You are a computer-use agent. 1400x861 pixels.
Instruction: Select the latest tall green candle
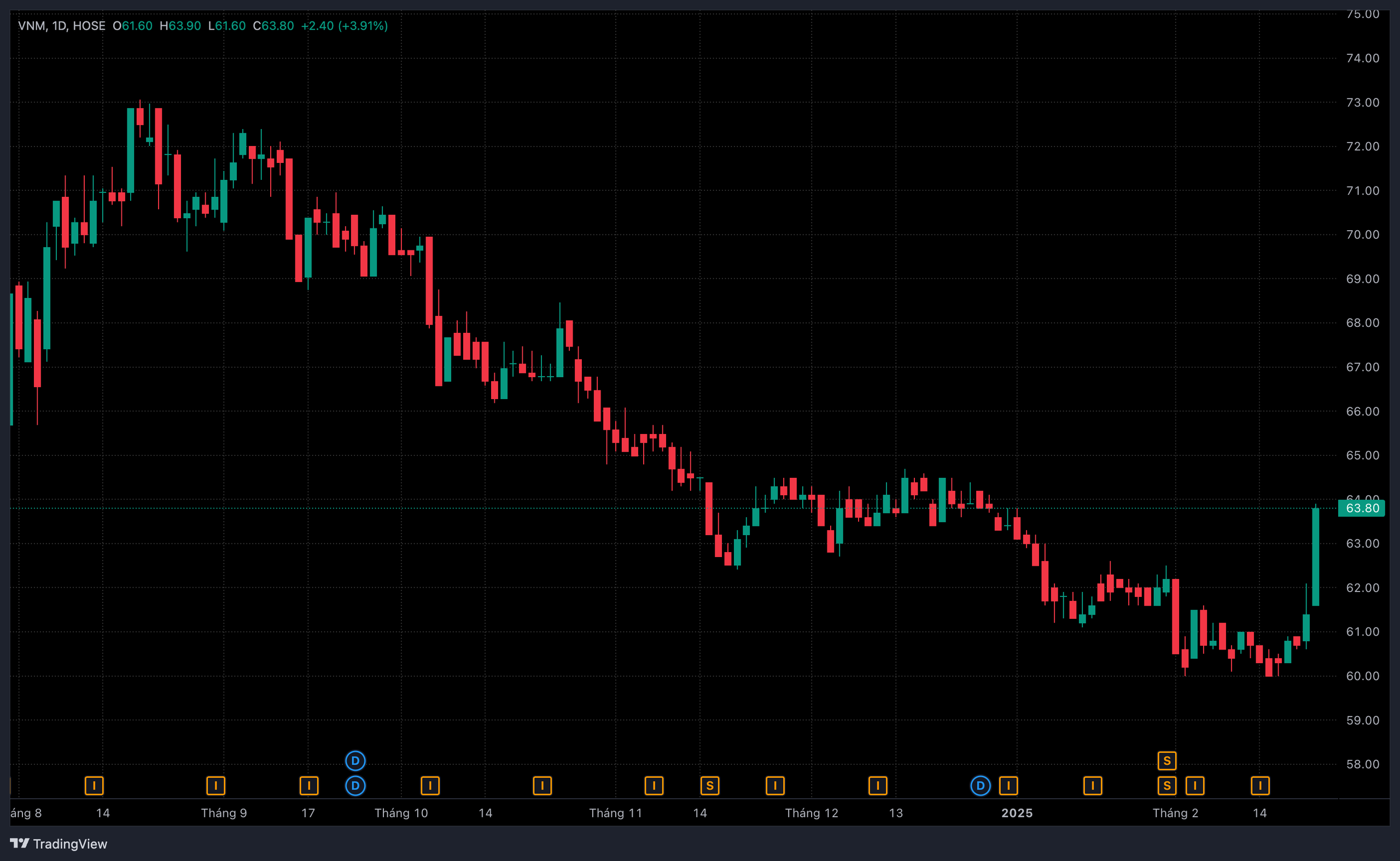coord(1316,557)
